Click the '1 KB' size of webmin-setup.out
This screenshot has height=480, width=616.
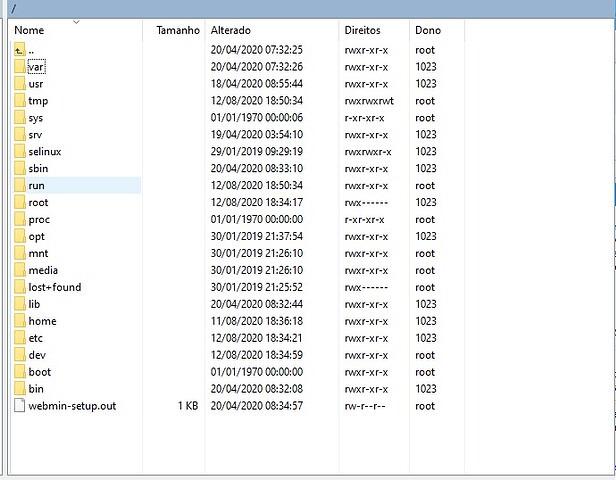188,406
